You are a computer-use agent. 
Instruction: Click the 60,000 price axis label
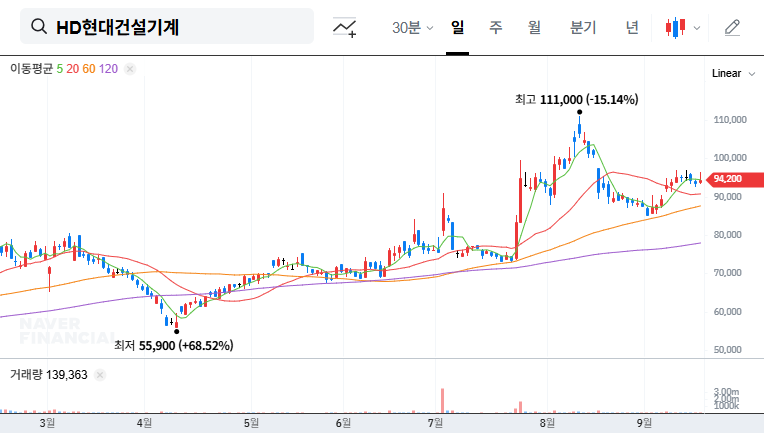coord(727,312)
